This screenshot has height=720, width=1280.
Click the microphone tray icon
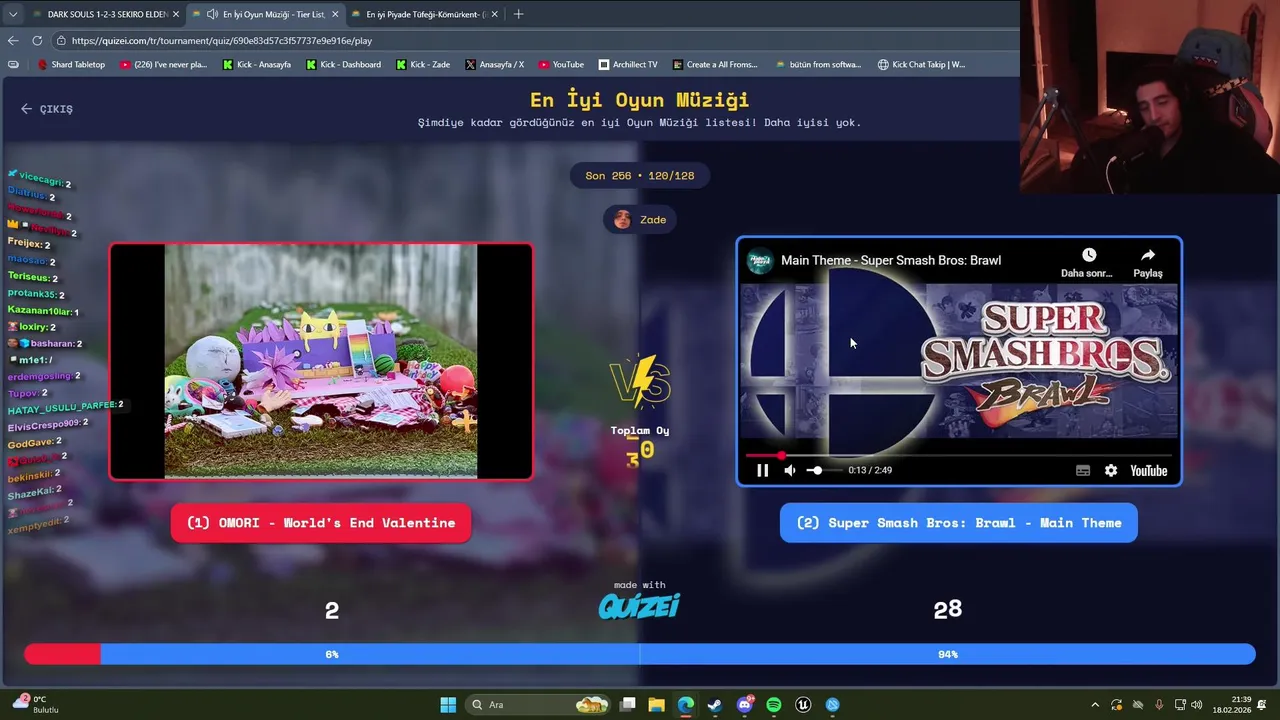tap(1159, 705)
